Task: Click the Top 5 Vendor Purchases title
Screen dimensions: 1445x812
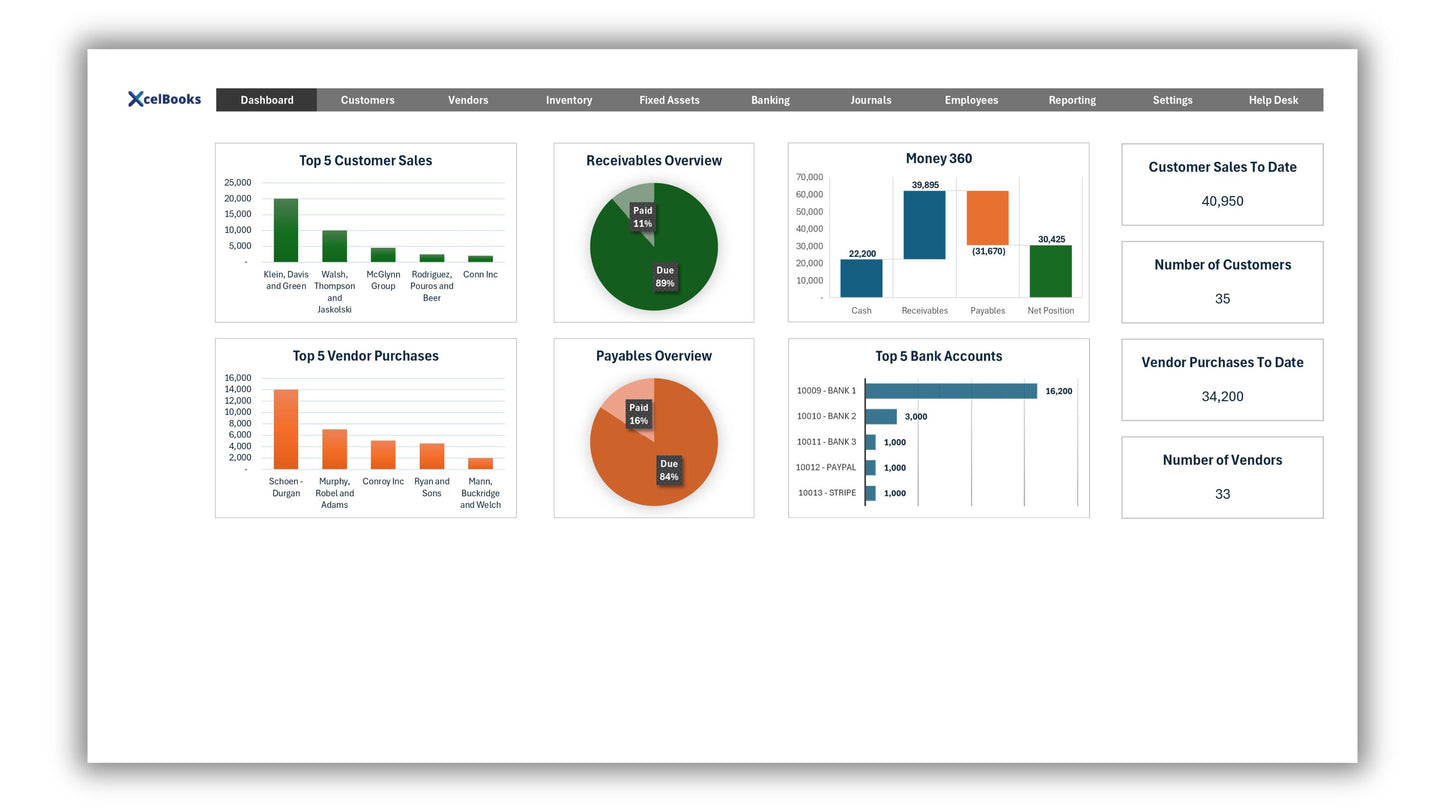Action: click(x=366, y=356)
